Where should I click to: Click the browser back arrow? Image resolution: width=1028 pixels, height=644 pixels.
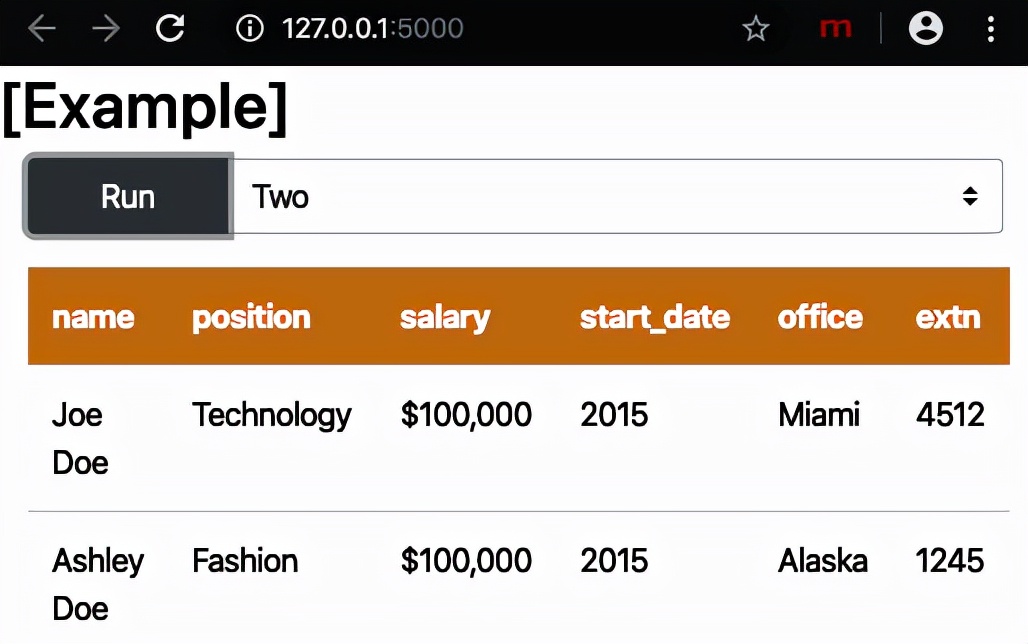click(42, 29)
